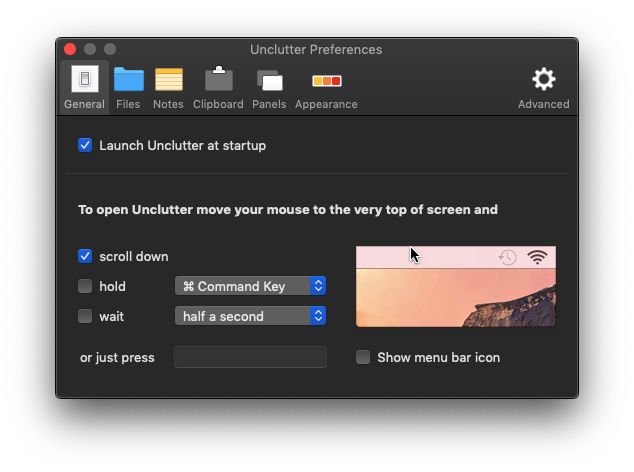Click the Unclutter Preferences window title
Viewport: 634px width, 472px height.
(316, 49)
